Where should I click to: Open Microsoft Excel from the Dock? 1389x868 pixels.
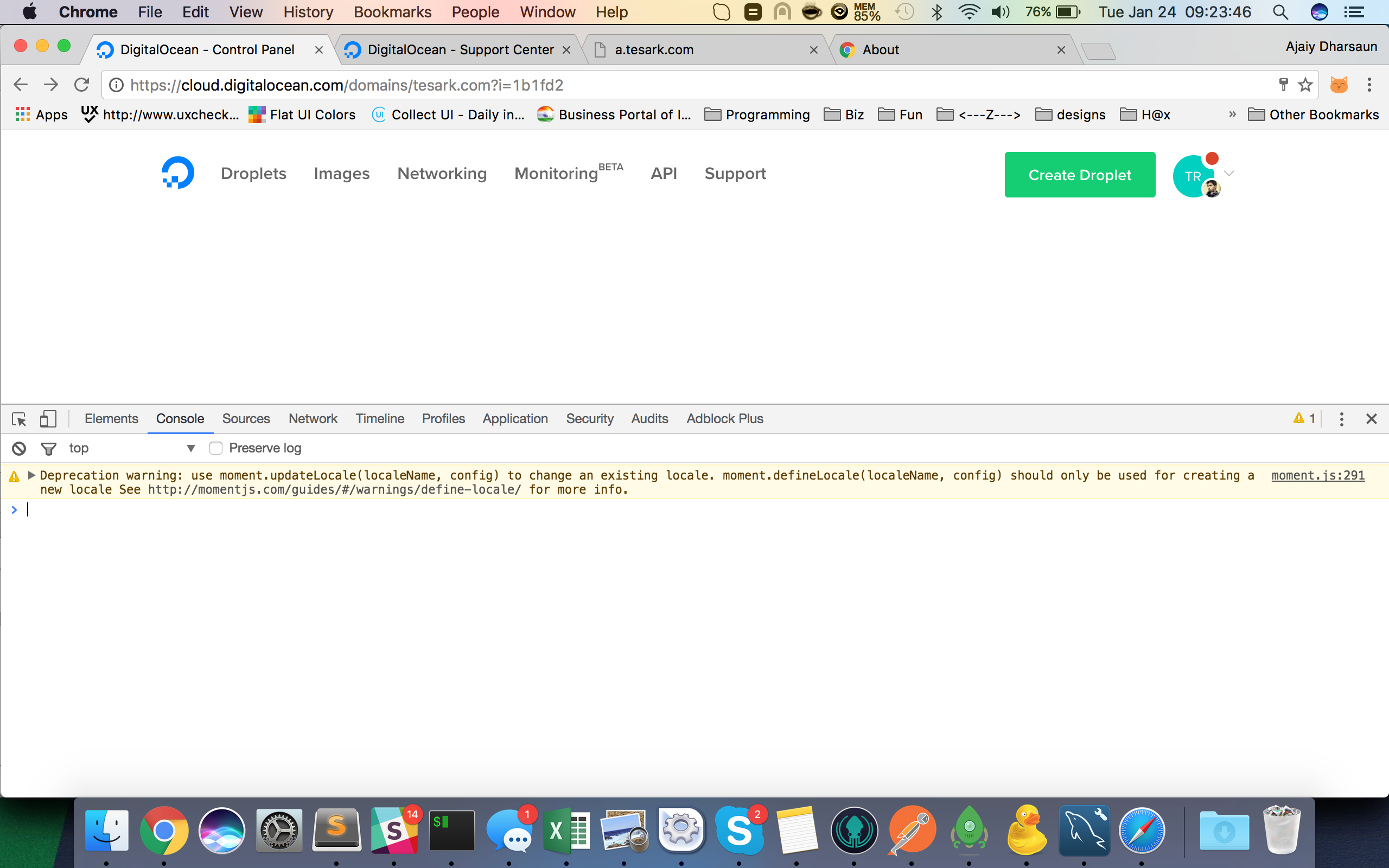coord(566,830)
